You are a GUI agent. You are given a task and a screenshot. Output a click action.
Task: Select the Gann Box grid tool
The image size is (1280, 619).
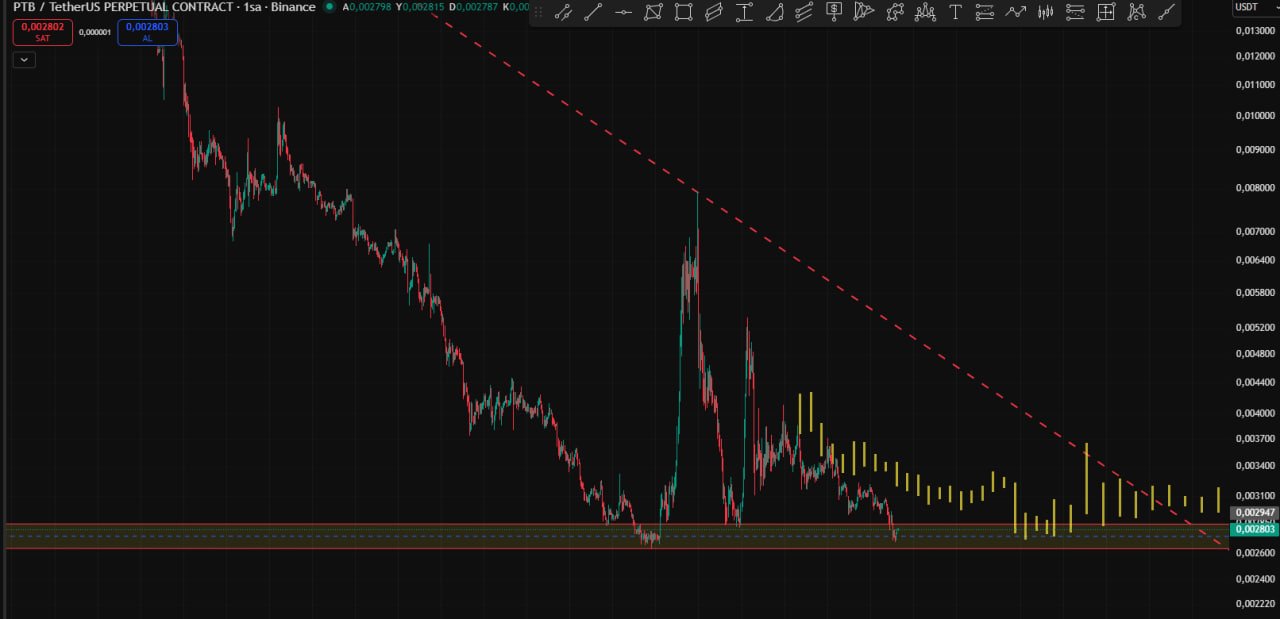(x=1106, y=12)
